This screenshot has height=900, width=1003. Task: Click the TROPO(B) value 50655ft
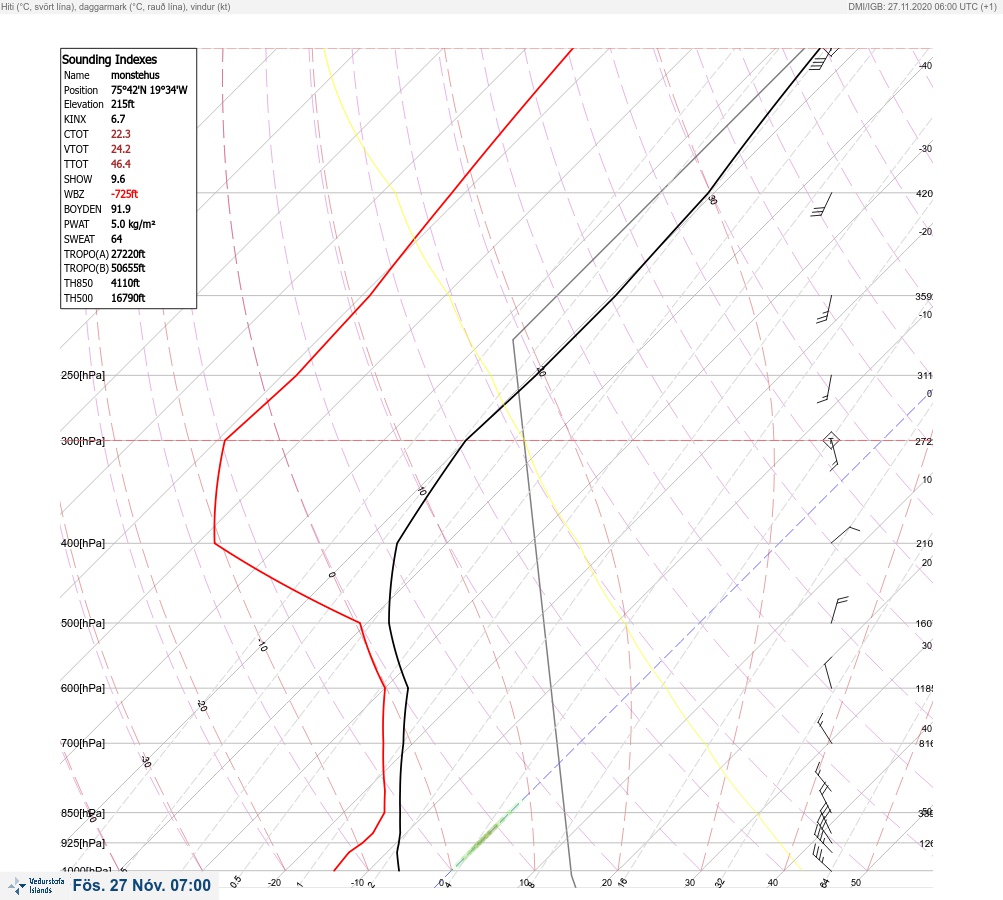pyautogui.click(x=128, y=268)
